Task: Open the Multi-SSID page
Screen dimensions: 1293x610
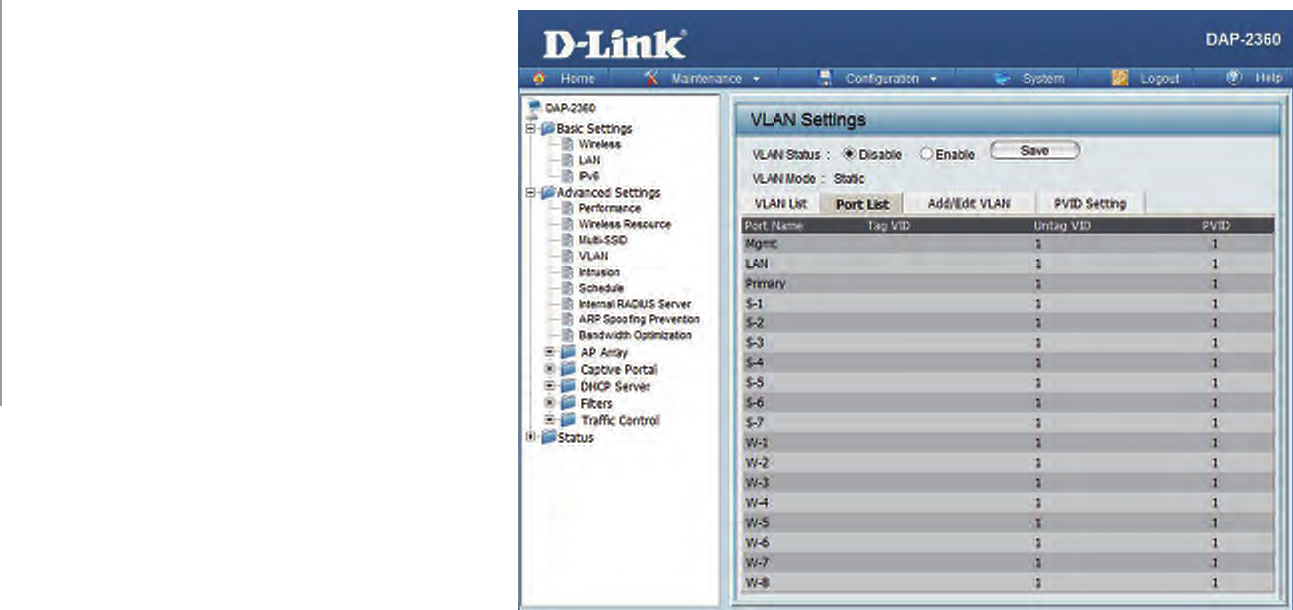Action: pyautogui.click(x=601, y=240)
